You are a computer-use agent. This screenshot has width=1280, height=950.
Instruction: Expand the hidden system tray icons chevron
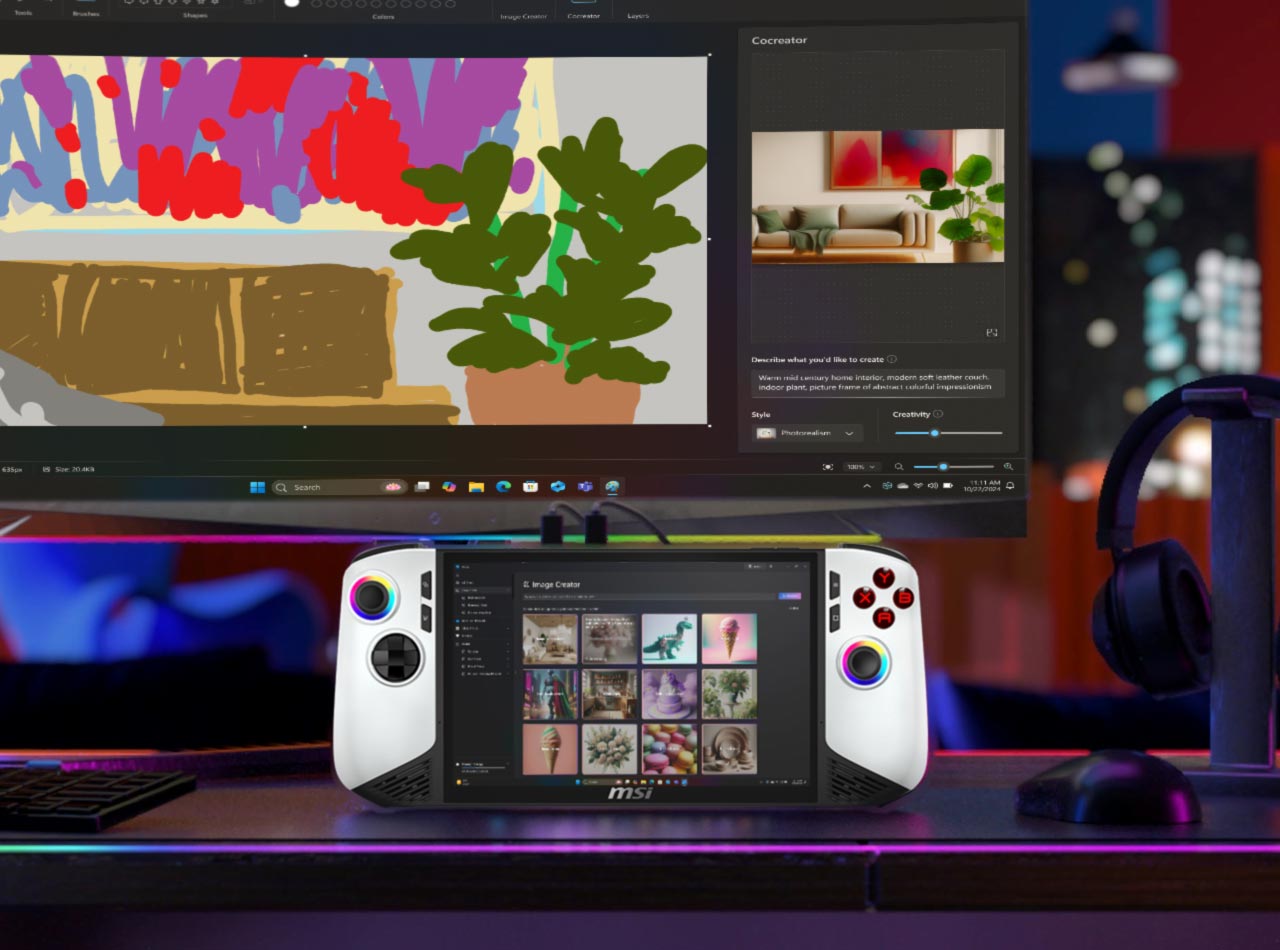(x=867, y=486)
